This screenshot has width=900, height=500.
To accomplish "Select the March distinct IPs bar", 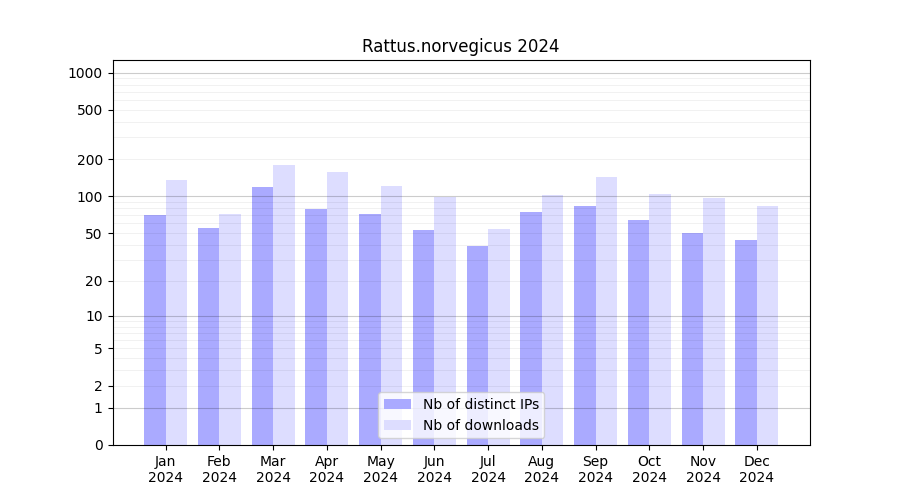I will tap(262, 315).
